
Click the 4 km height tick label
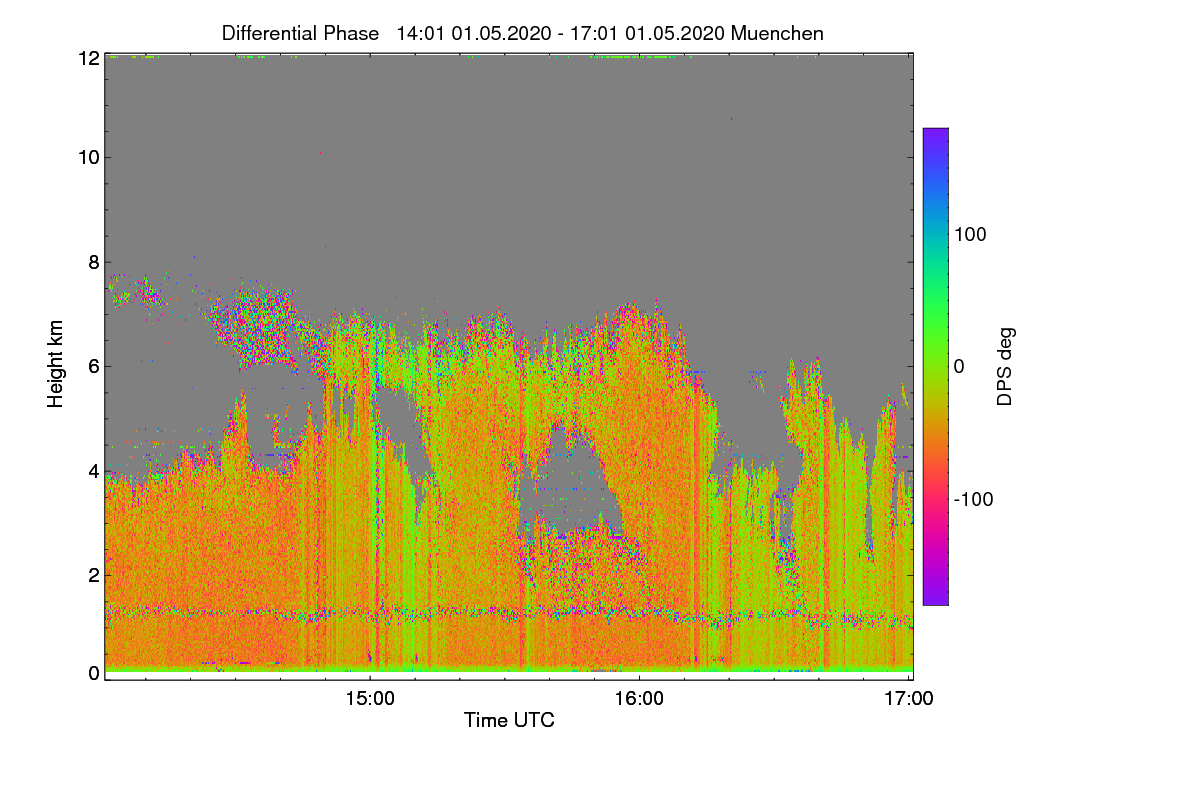point(93,470)
